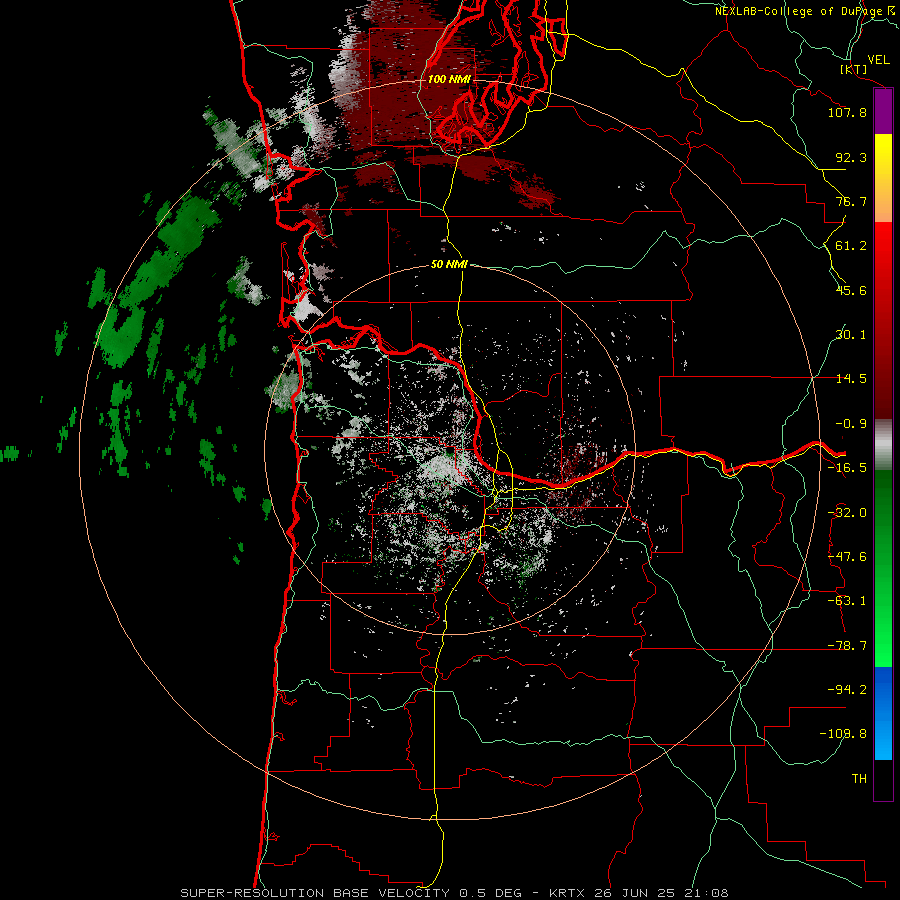The width and height of the screenshot is (900, 900).
Task: Select the -63.1 velocity scale value
Action: coord(847,601)
